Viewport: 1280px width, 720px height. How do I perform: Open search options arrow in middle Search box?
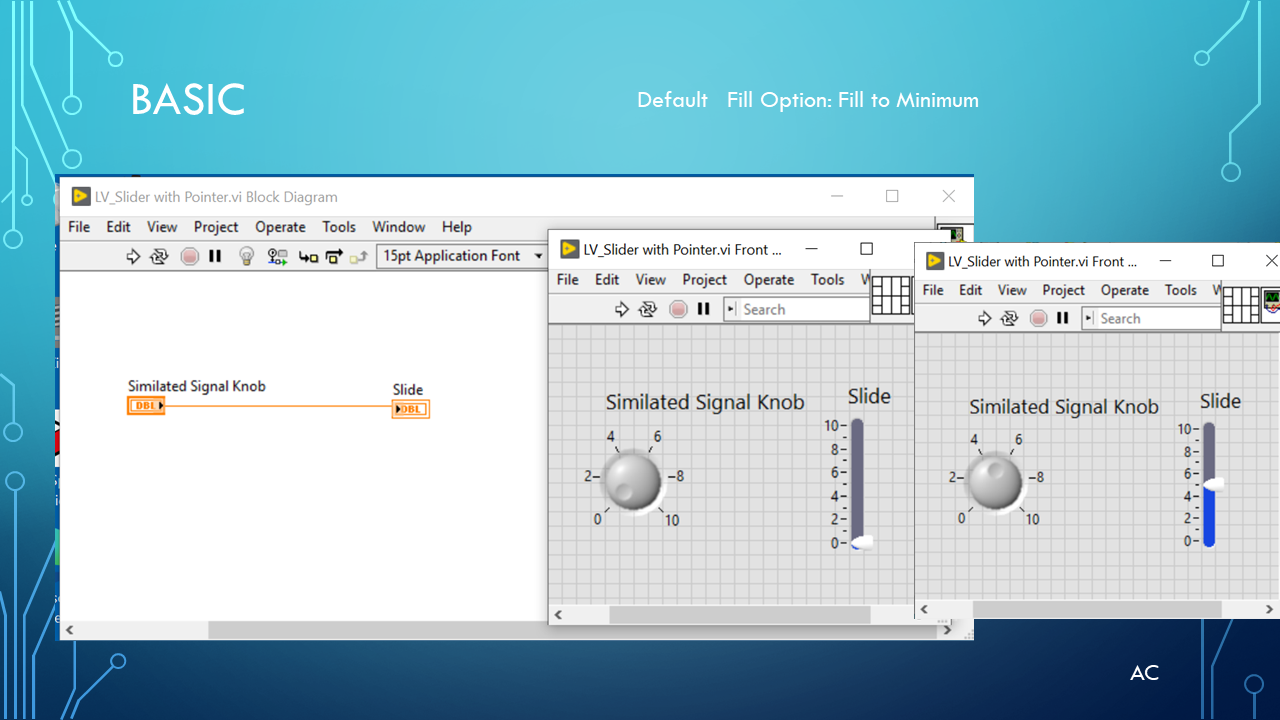tap(731, 309)
